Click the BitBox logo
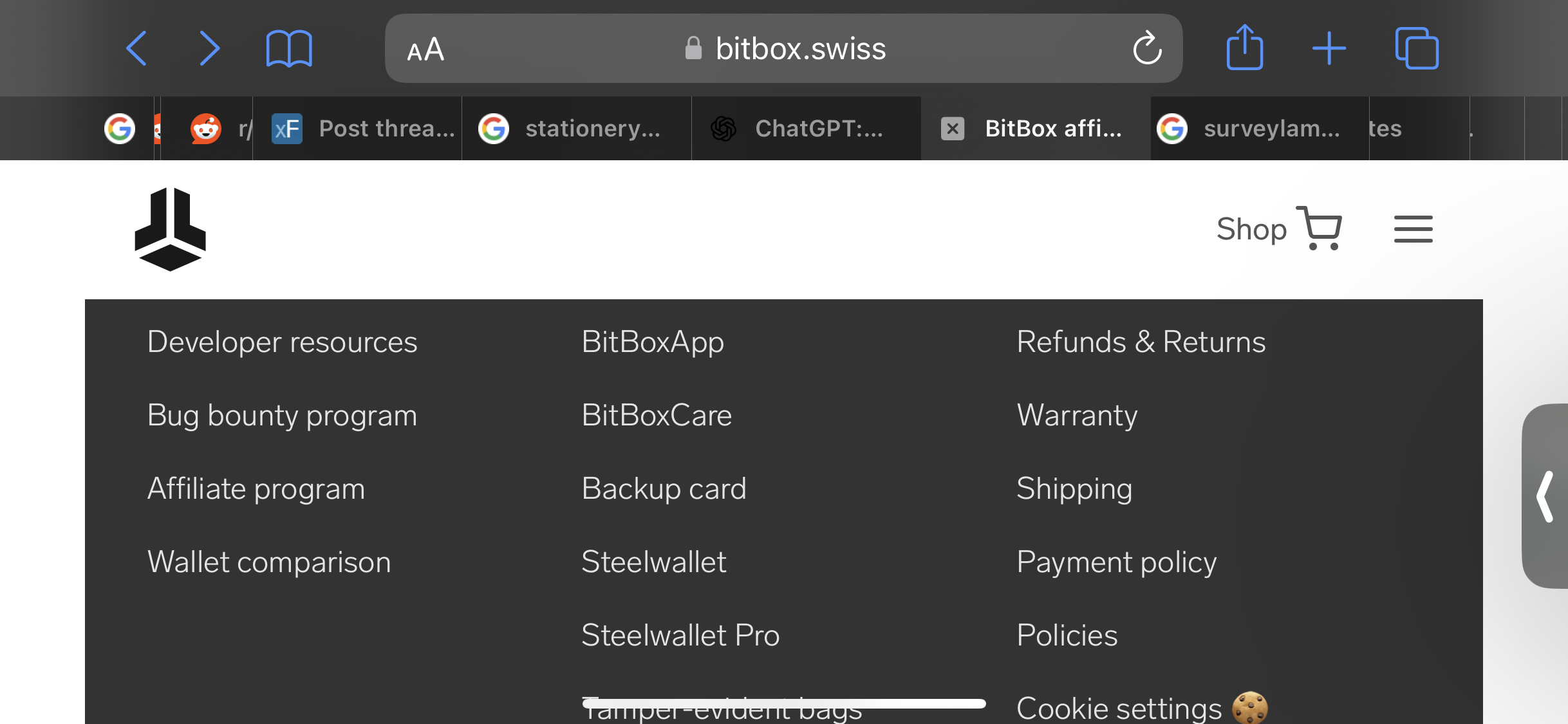Image resolution: width=1568 pixels, height=724 pixels. (170, 229)
